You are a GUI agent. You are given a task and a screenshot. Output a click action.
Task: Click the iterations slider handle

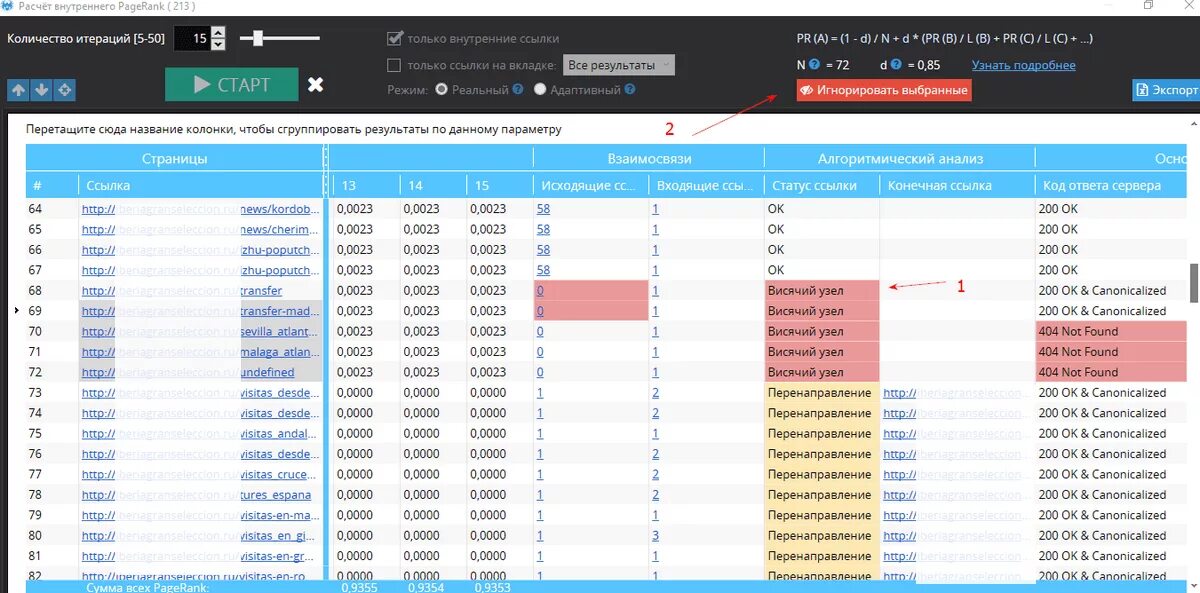(258, 38)
